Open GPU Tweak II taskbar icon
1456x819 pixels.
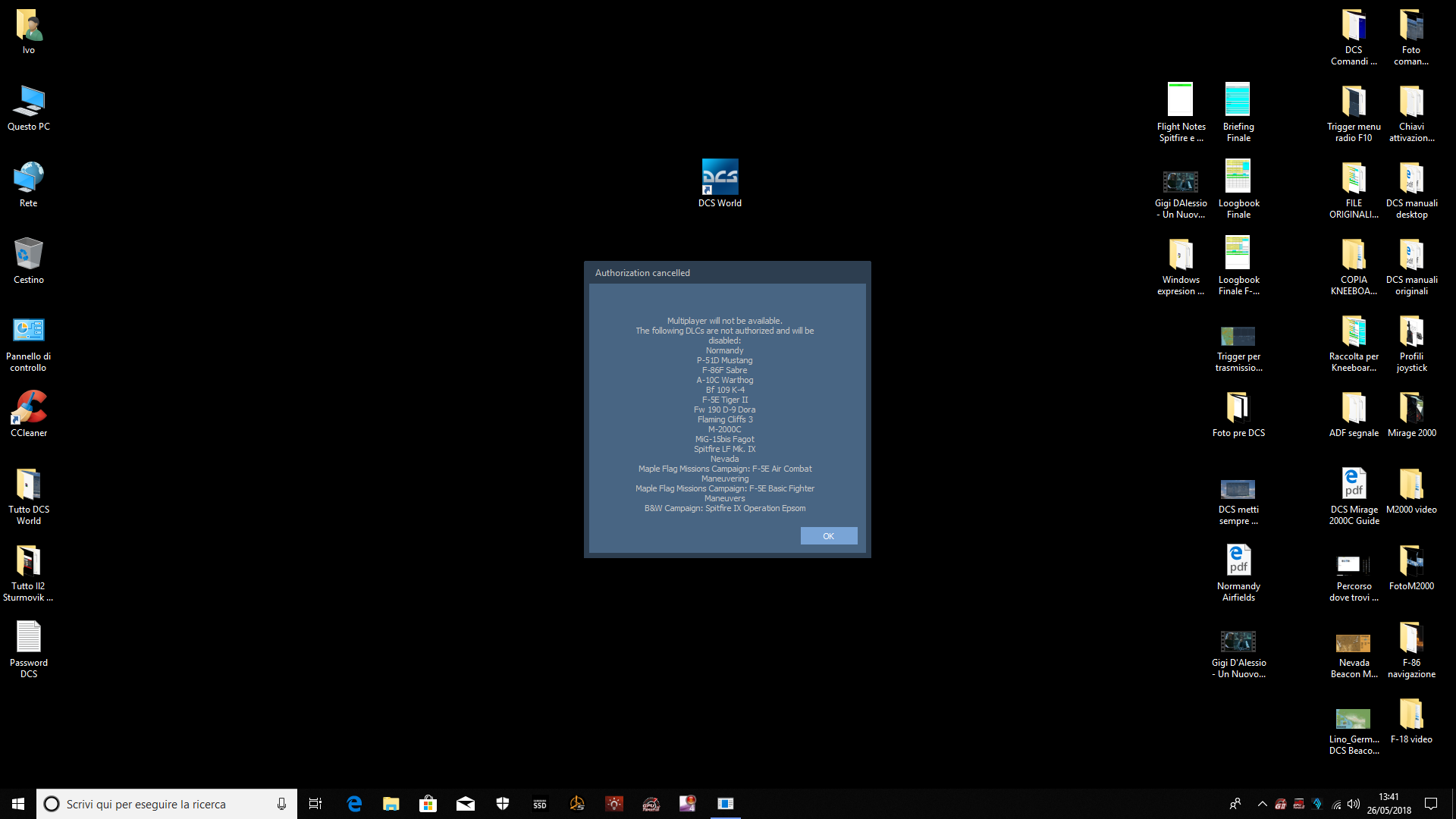tap(651, 804)
